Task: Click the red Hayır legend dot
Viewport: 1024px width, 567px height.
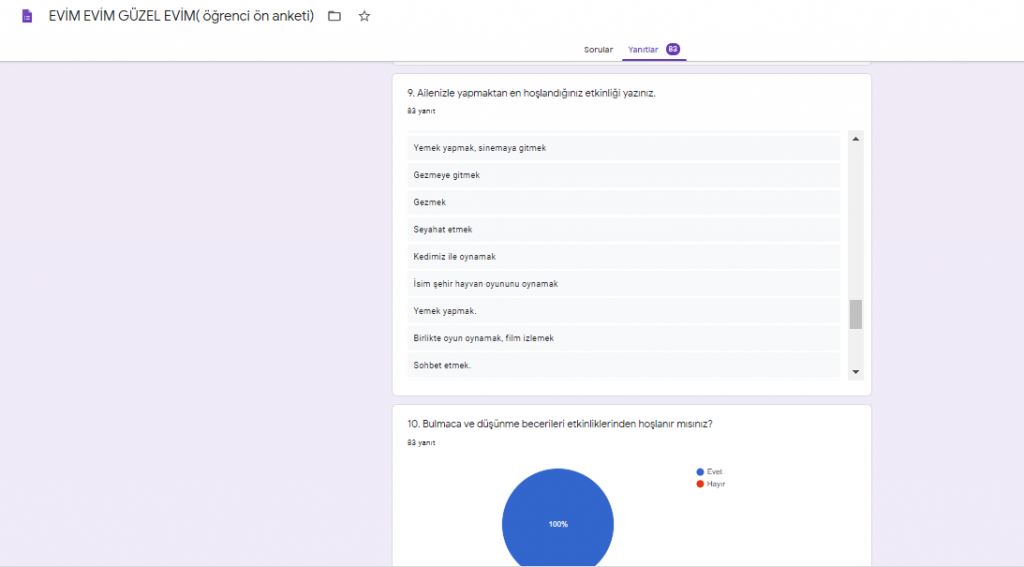Action: 699,483
